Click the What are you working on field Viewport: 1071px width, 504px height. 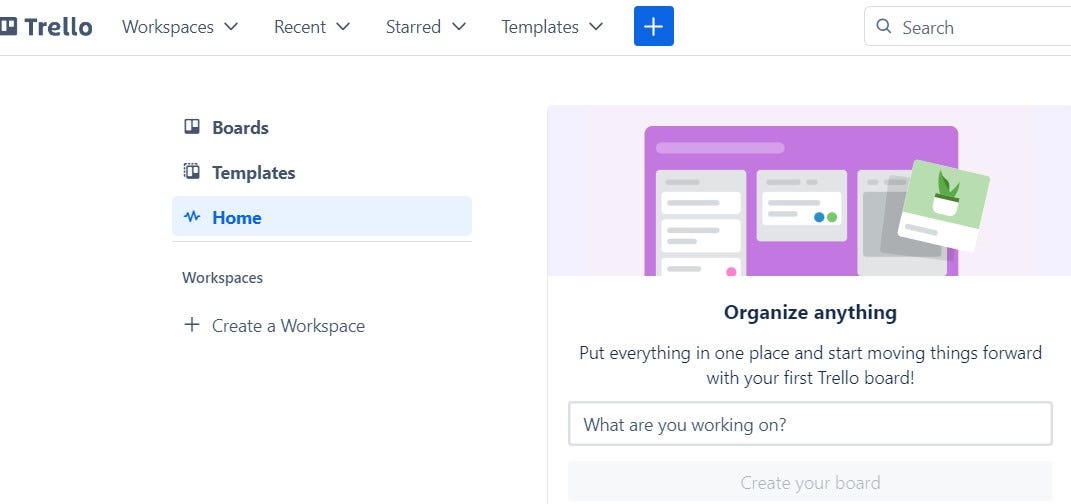point(810,424)
